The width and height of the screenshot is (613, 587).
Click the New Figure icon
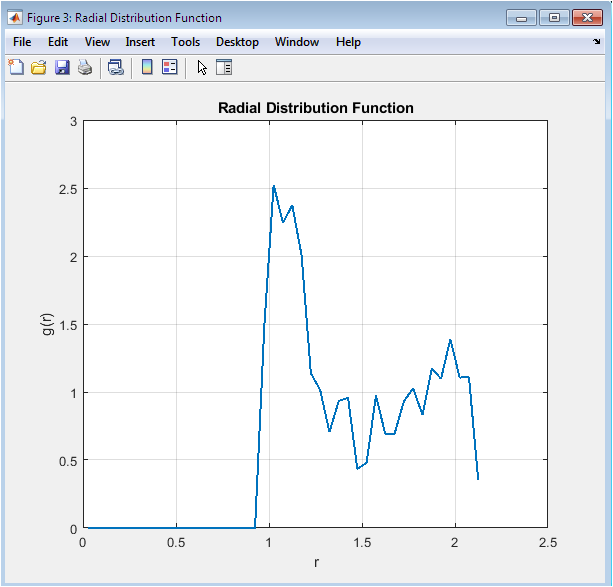click(x=16, y=67)
